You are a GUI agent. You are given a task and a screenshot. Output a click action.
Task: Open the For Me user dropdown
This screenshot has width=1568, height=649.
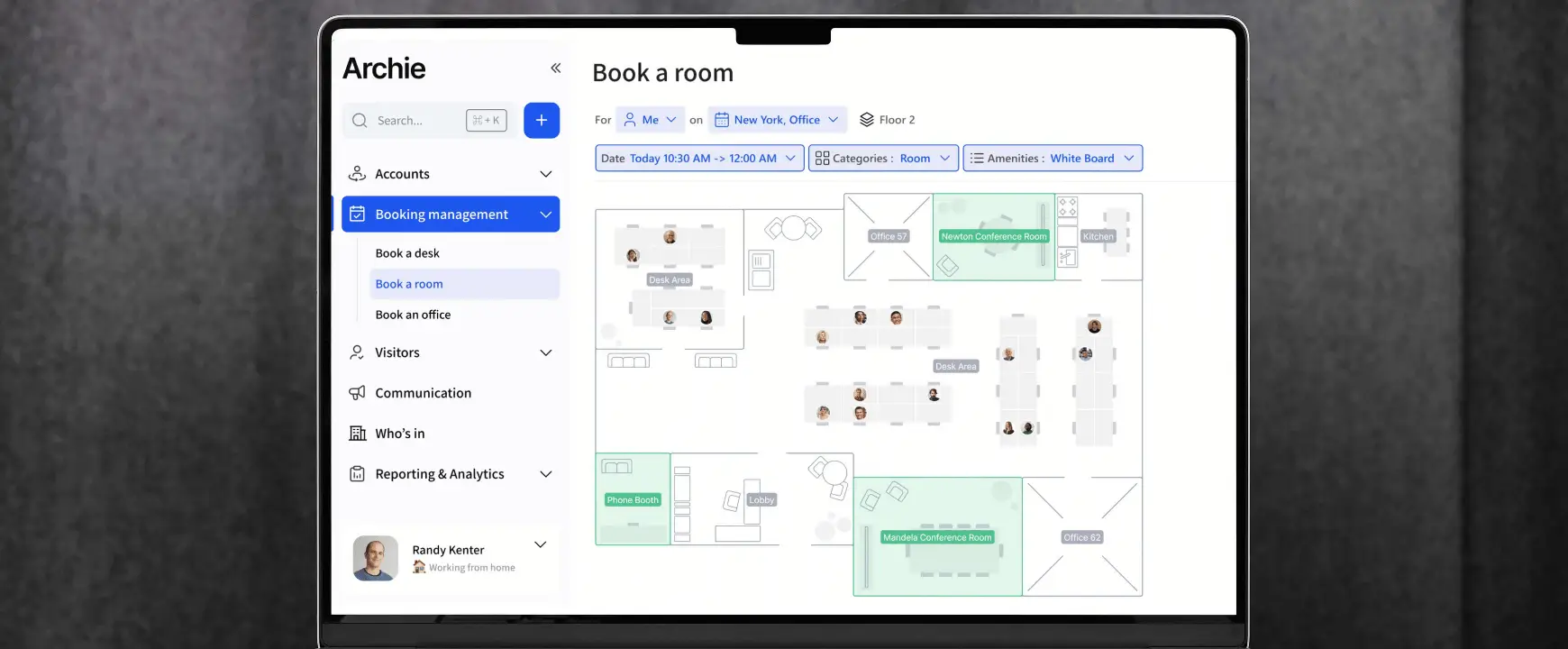tap(651, 120)
